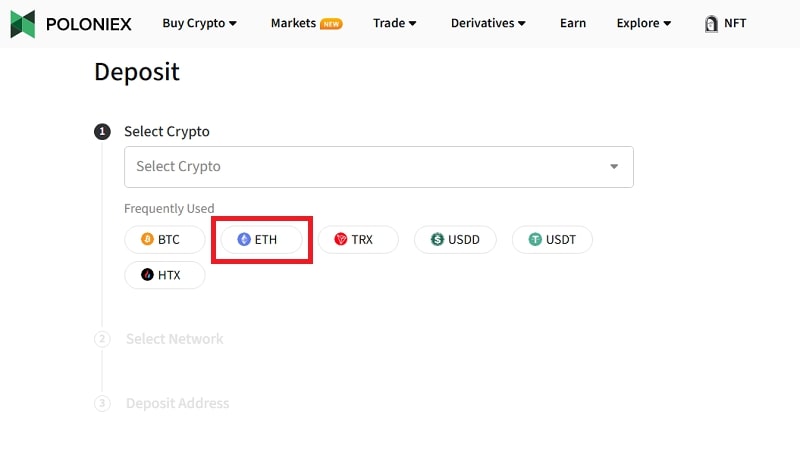Click the USDT Tether coin icon
Image resolution: width=800 pixels, height=452 pixels.
(x=535, y=240)
